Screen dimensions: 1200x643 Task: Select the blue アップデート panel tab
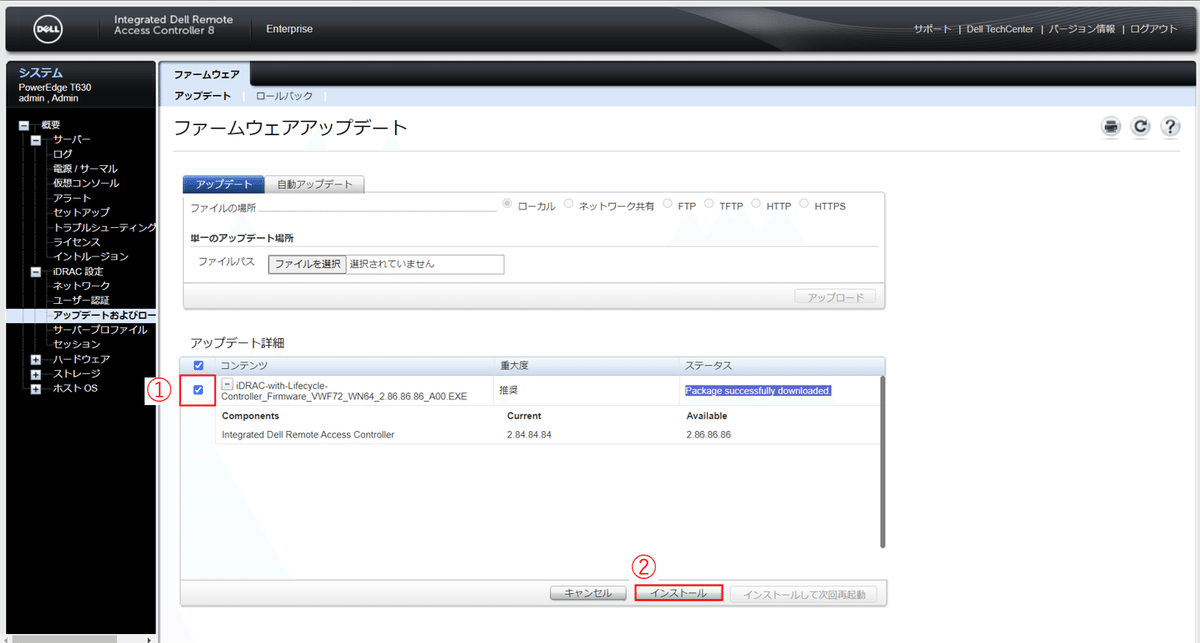tap(224, 184)
